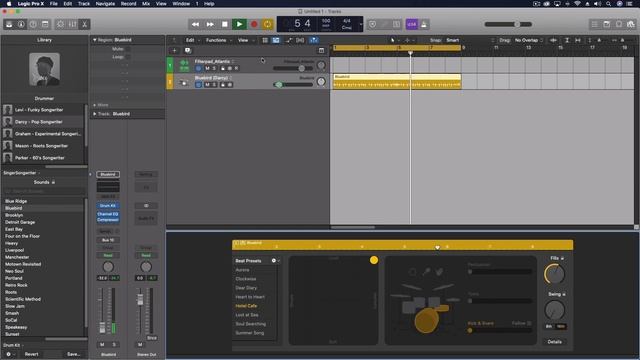
Task: Add a new track with plus button
Action: pyautogui.click(x=175, y=51)
